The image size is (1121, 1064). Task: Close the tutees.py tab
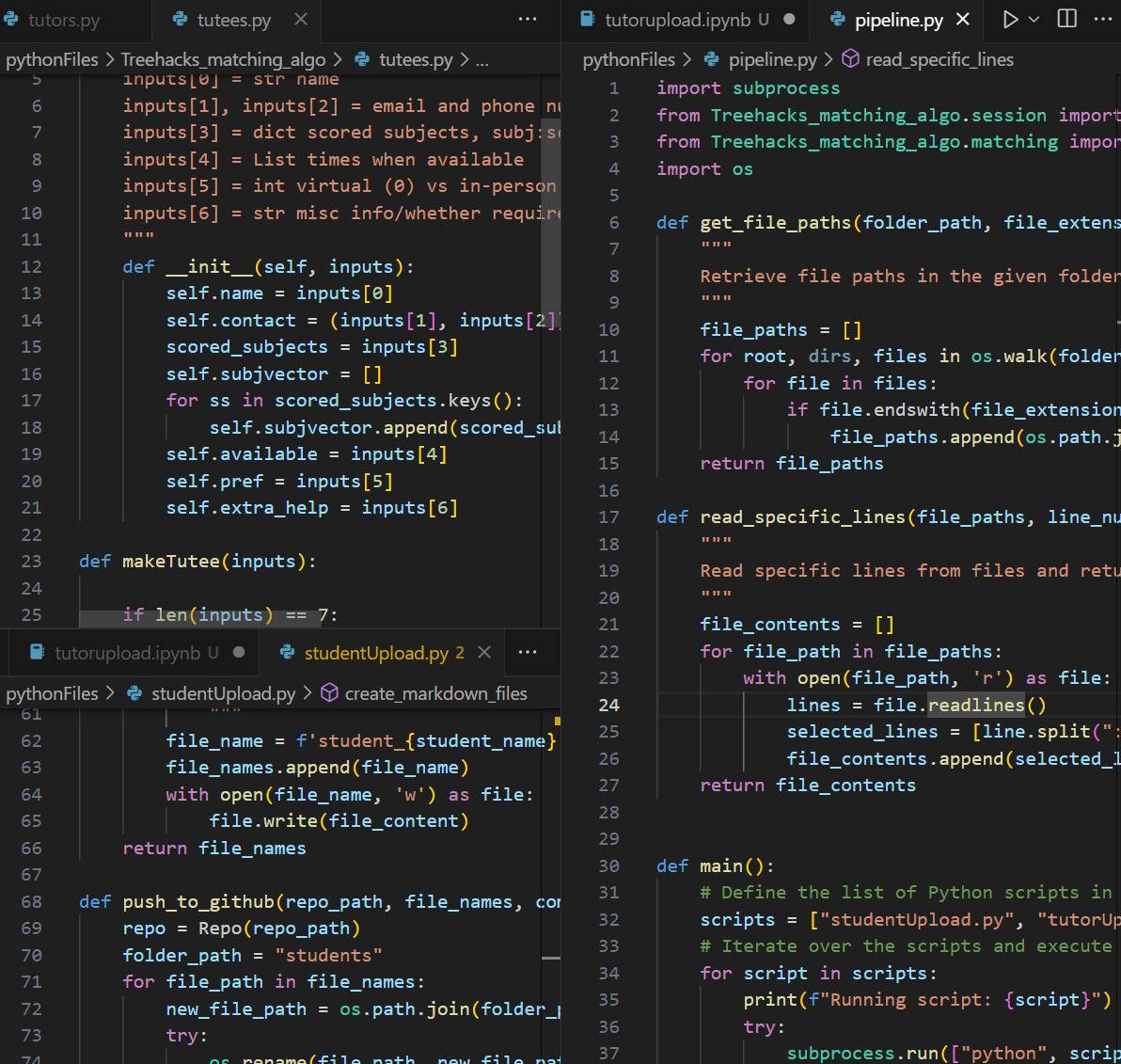coord(301,20)
